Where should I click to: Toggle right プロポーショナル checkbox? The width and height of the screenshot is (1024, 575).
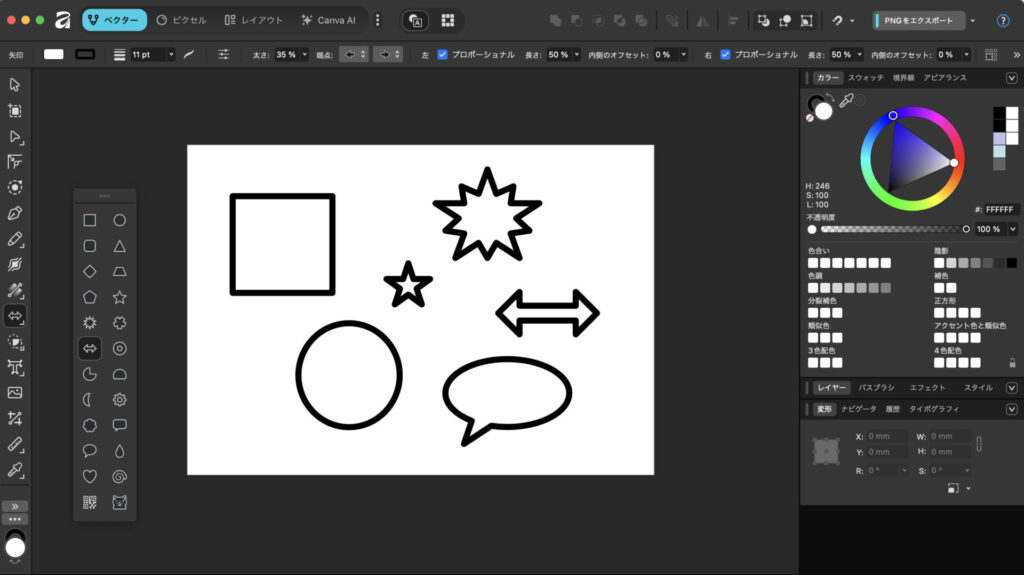coord(726,54)
